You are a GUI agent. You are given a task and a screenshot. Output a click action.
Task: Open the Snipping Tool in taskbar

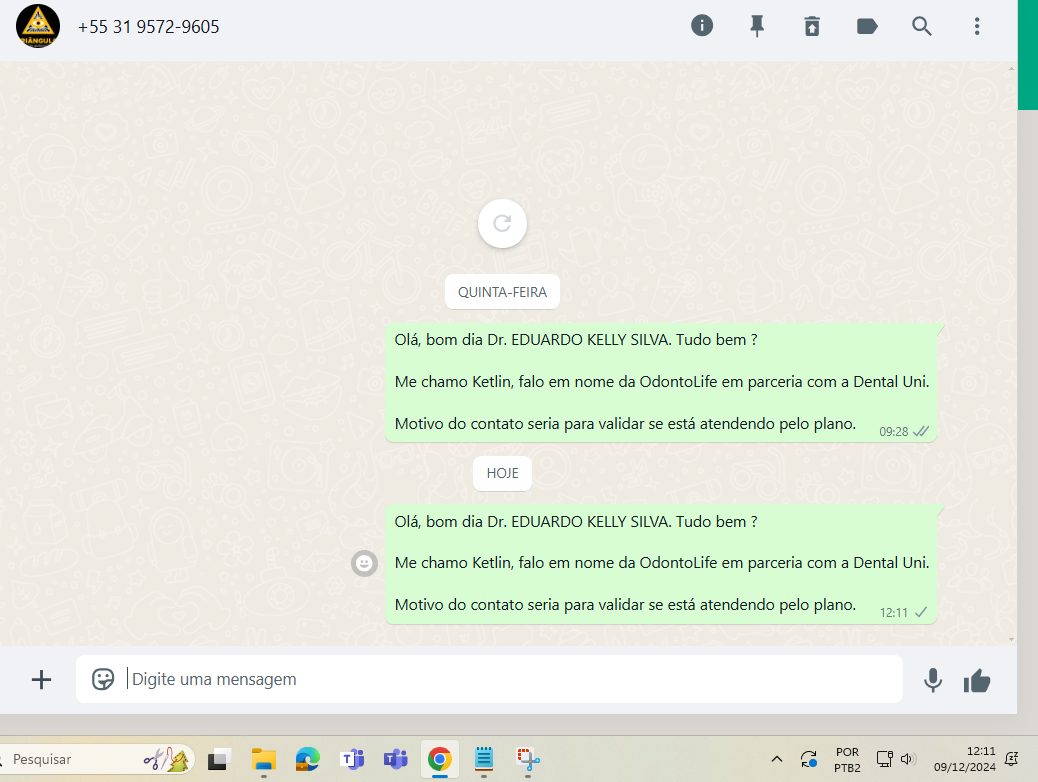[x=528, y=759]
